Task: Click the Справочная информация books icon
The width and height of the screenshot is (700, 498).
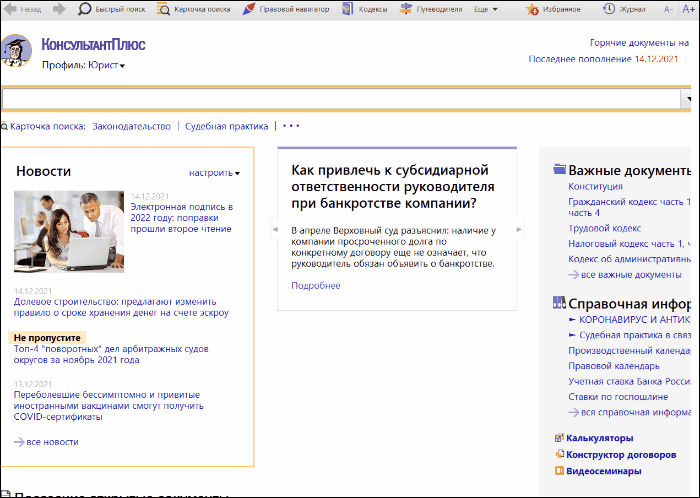Action: tap(559, 303)
